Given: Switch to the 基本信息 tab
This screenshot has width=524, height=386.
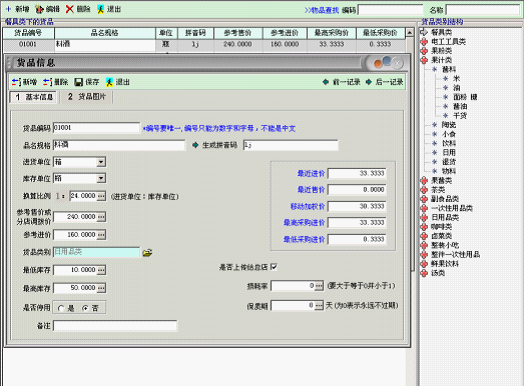Looking at the screenshot, I should click(33, 97).
